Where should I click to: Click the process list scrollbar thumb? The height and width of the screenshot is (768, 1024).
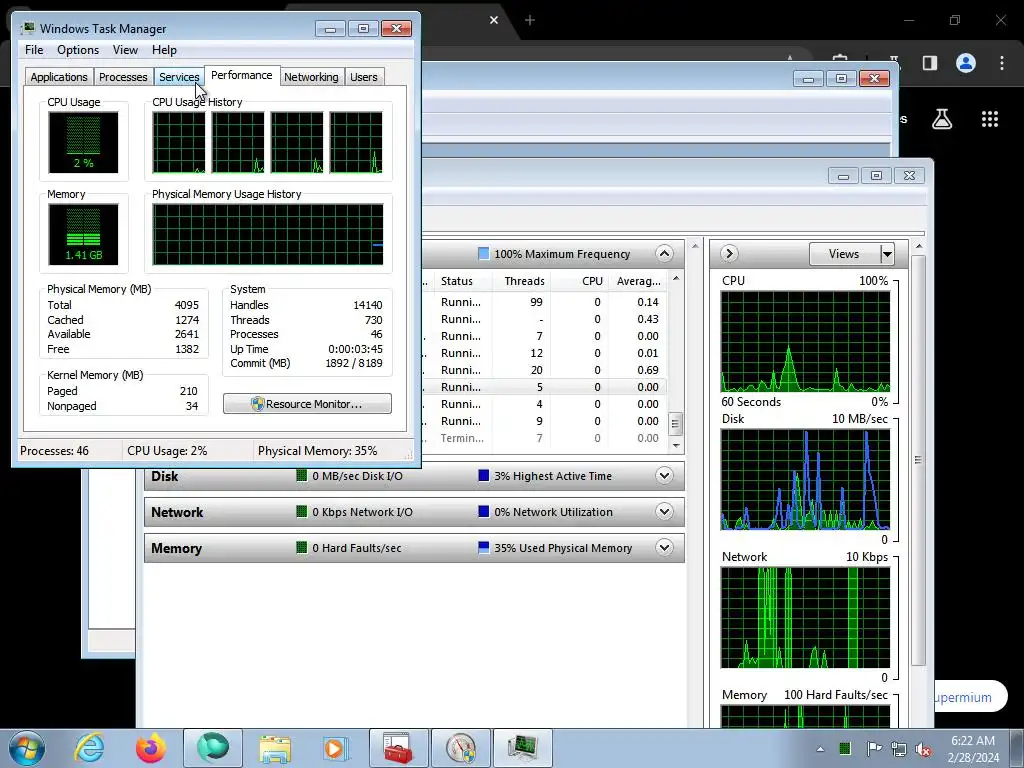click(x=675, y=423)
